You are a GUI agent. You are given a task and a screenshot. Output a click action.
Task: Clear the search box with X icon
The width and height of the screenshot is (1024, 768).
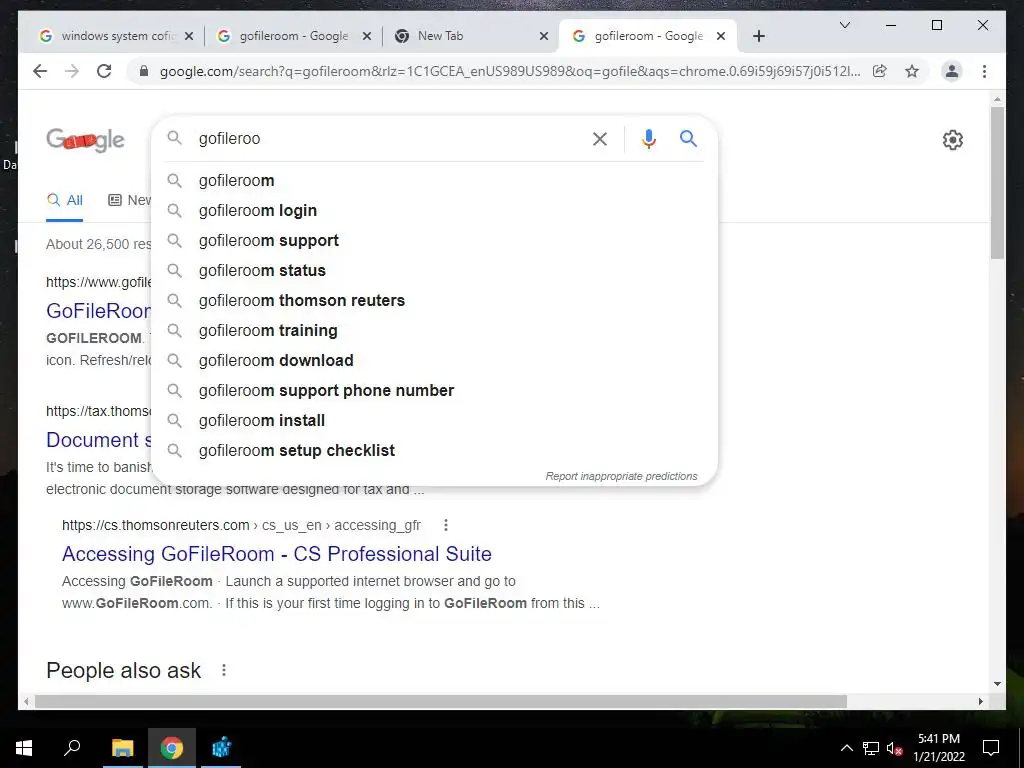(600, 139)
